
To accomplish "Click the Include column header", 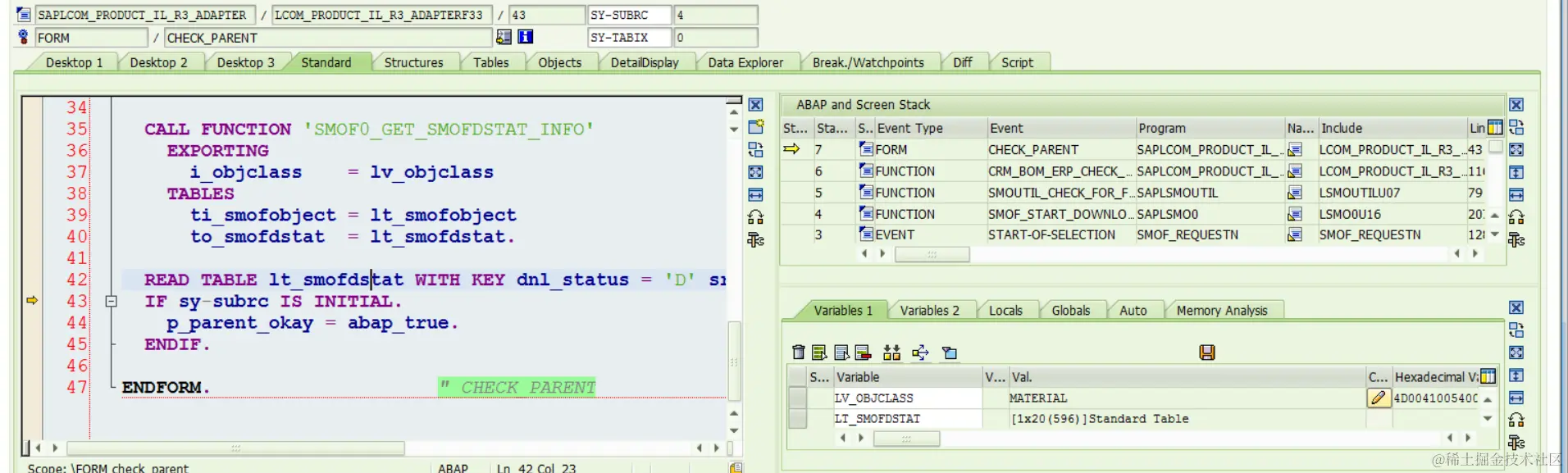I will click(x=1392, y=128).
